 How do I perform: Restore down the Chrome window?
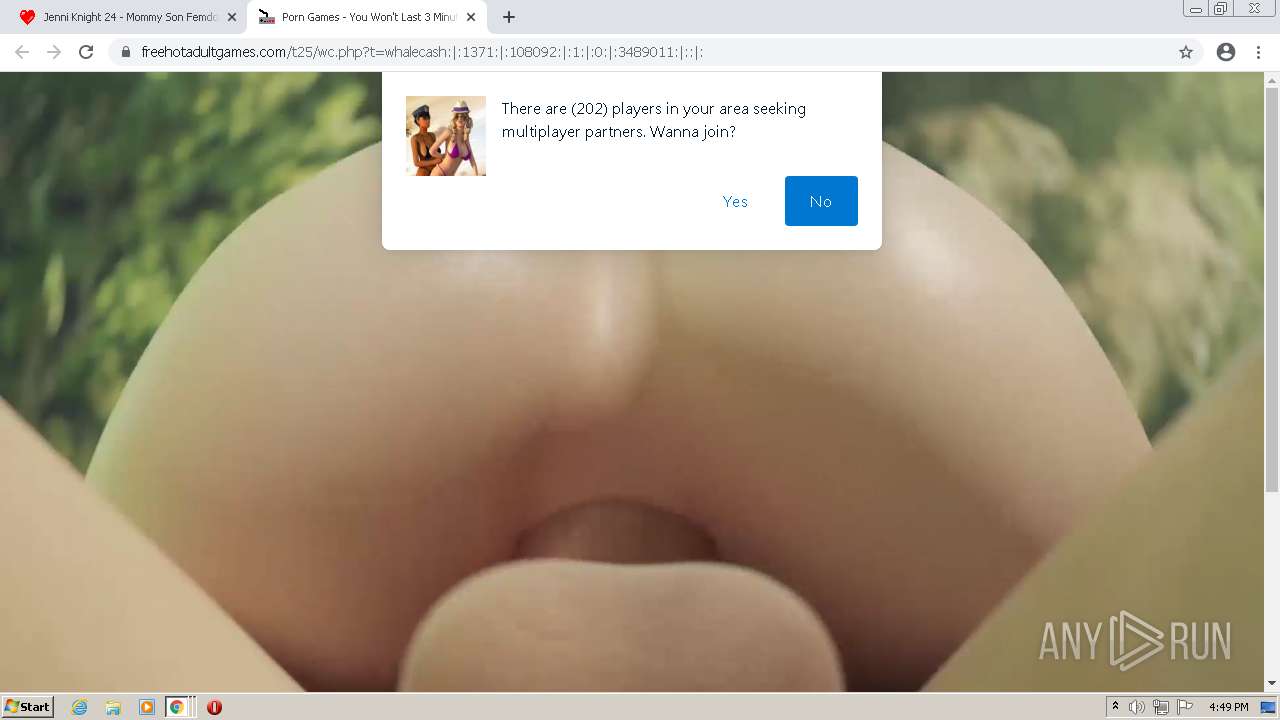point(1221,9)
